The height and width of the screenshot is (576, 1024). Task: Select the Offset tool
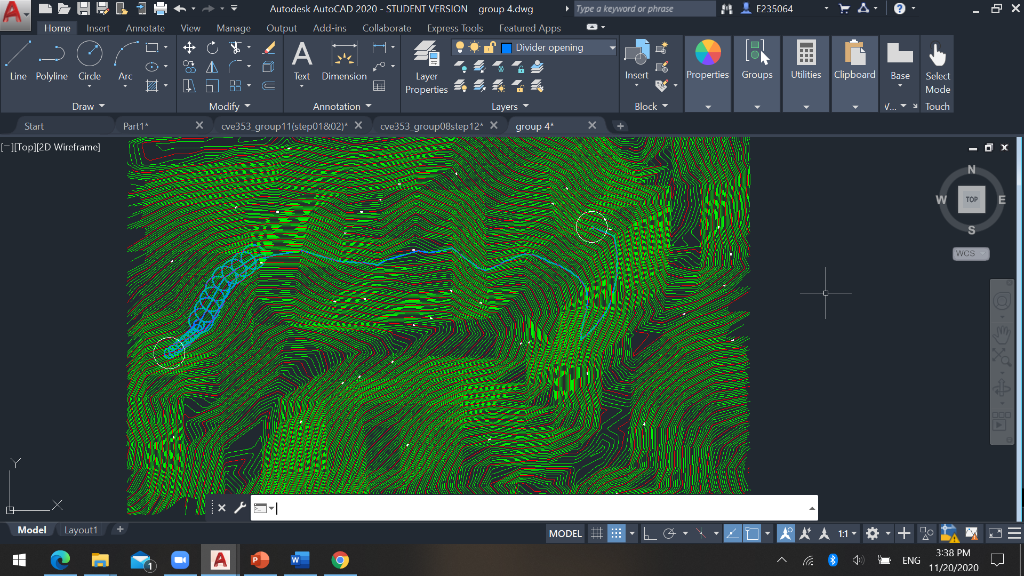pos(268,86)
